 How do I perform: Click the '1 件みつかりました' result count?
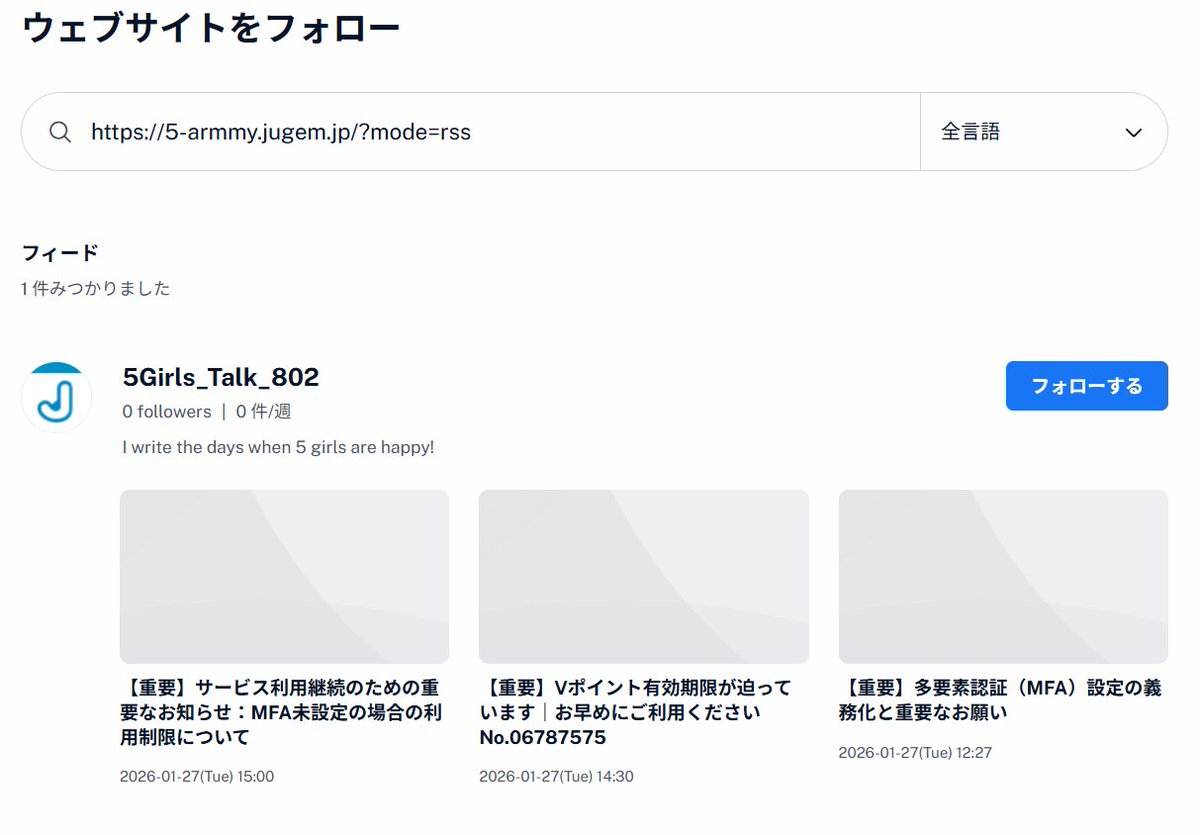click(96, 289)
